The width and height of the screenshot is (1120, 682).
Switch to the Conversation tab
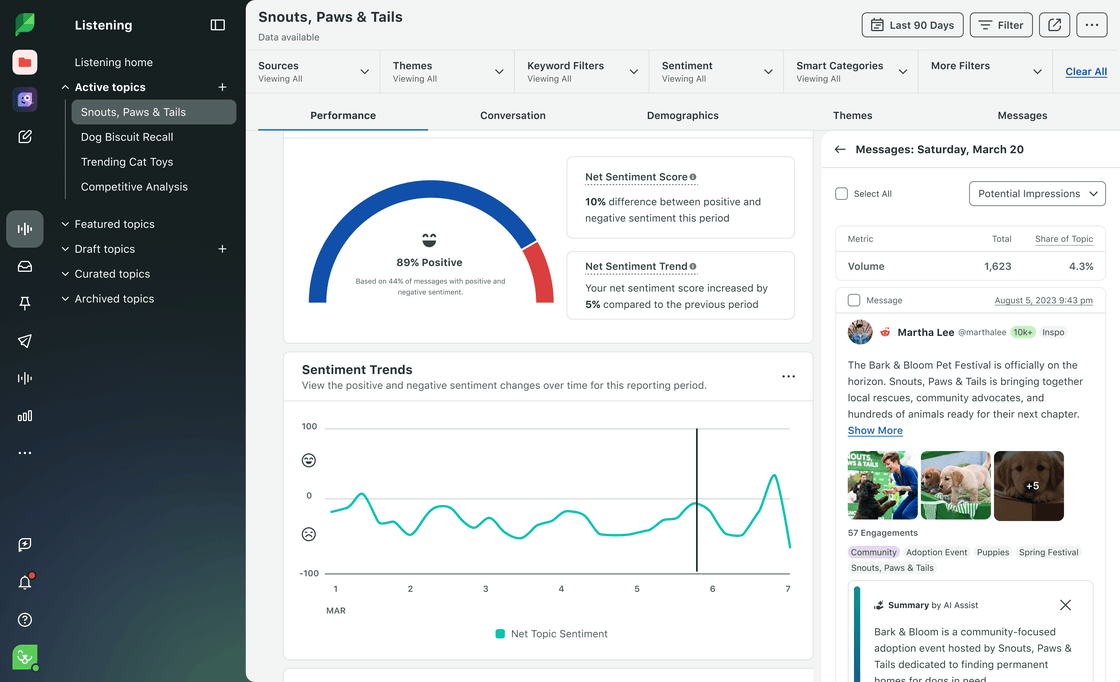tap(513, 115)
